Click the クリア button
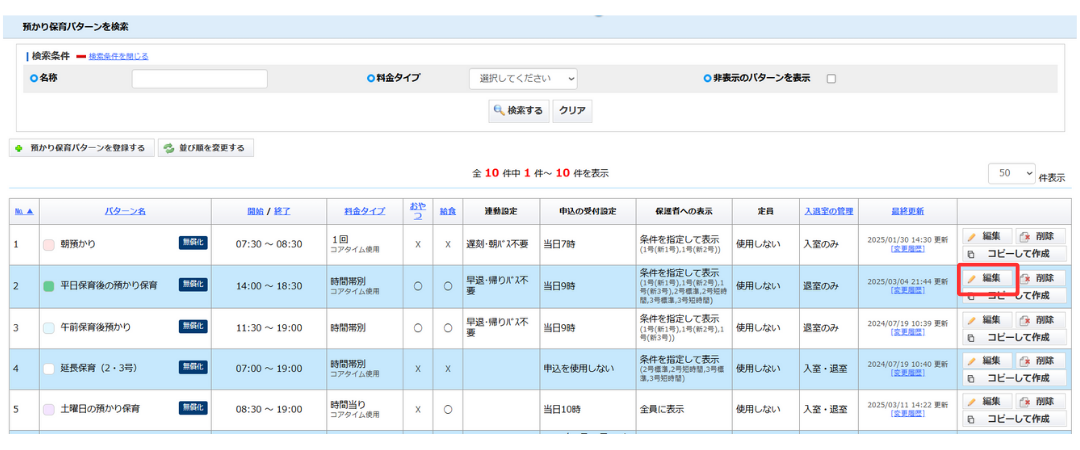 click(572, 110)
